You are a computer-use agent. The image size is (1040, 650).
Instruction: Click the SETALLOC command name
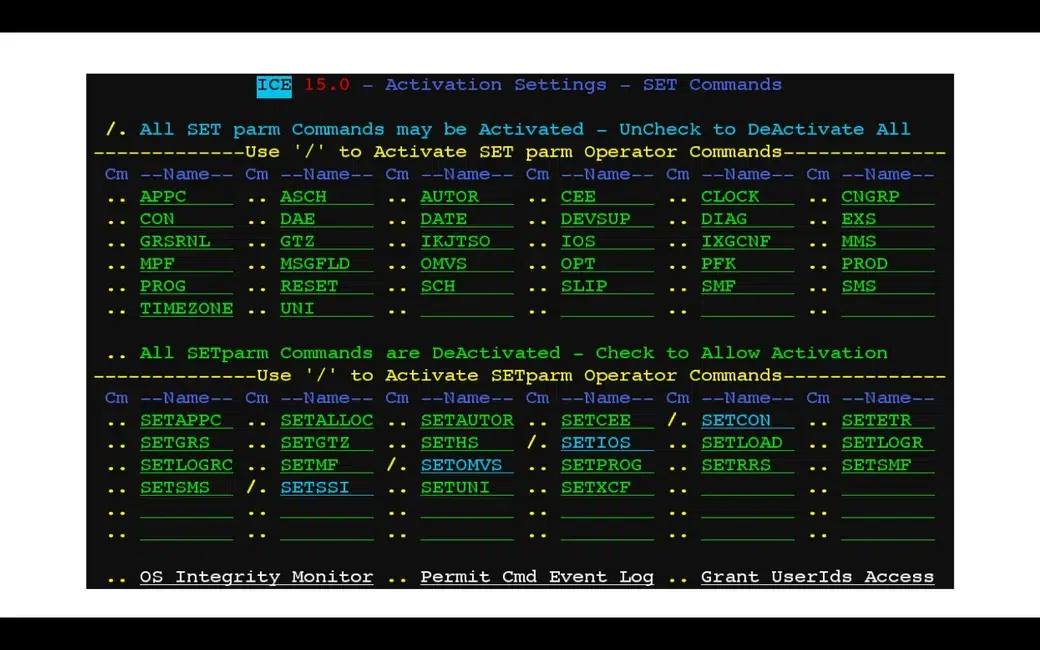coord(326,421)
